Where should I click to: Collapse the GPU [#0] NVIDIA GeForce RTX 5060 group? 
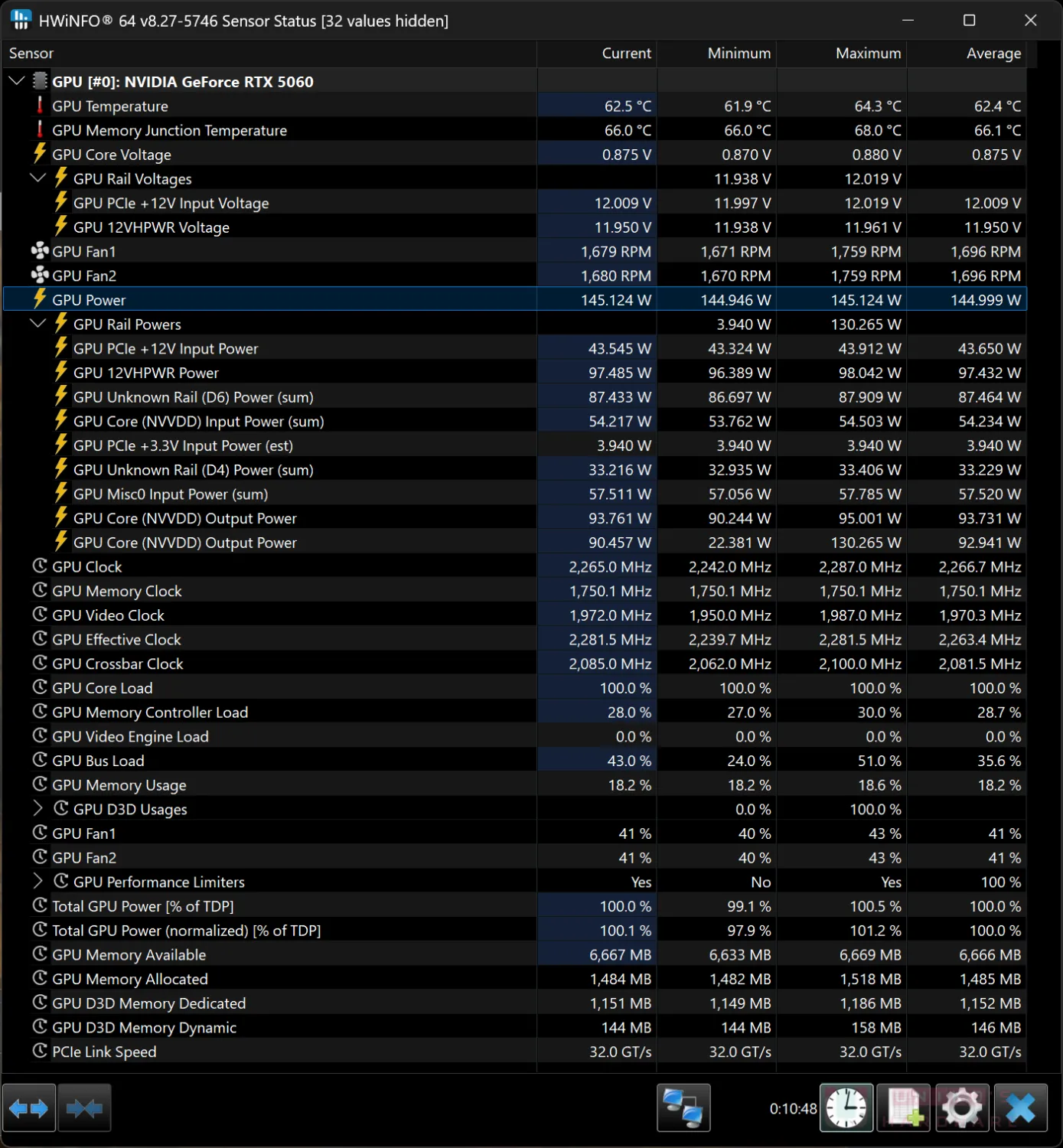point(17,81)
